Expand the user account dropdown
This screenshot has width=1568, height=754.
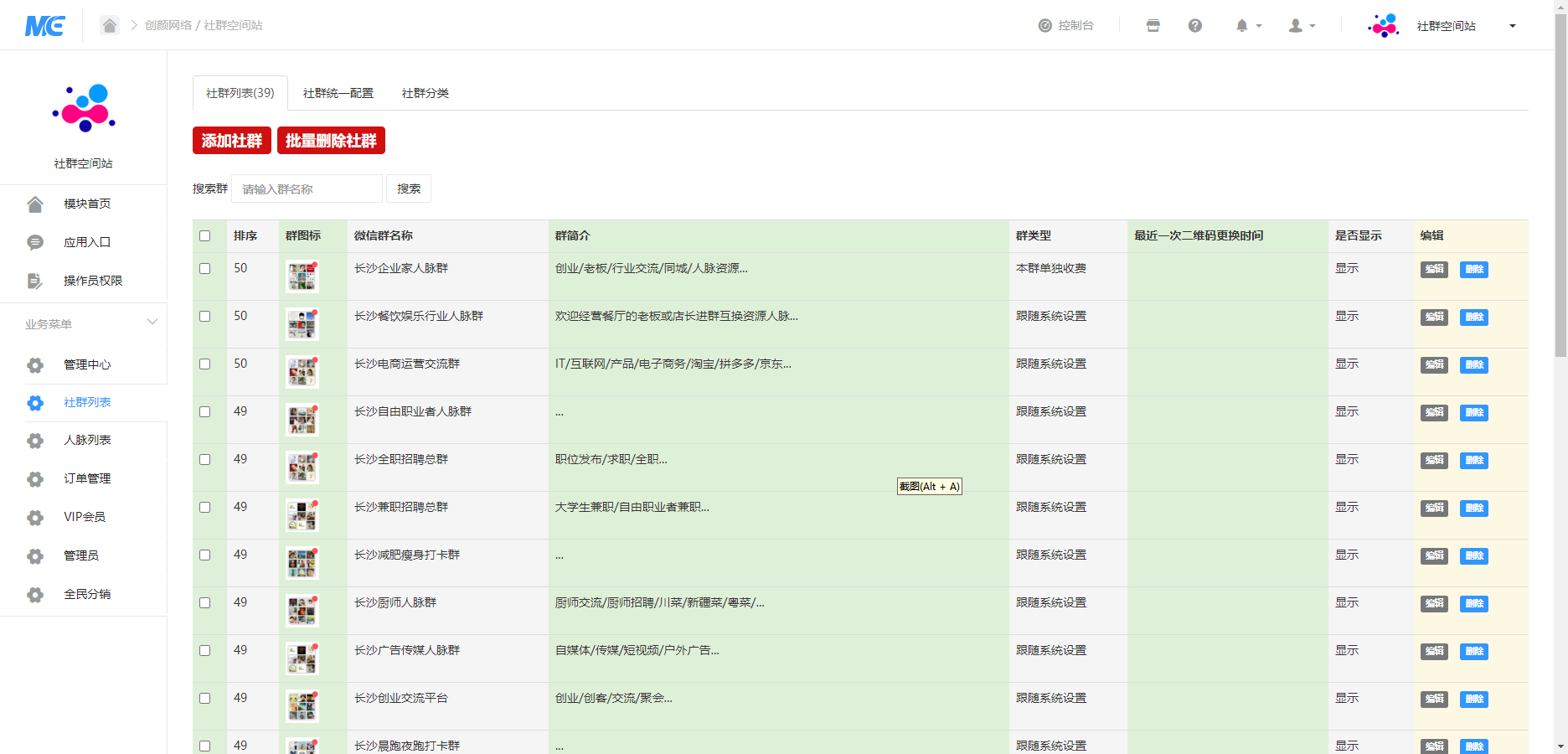[1301, 26]
